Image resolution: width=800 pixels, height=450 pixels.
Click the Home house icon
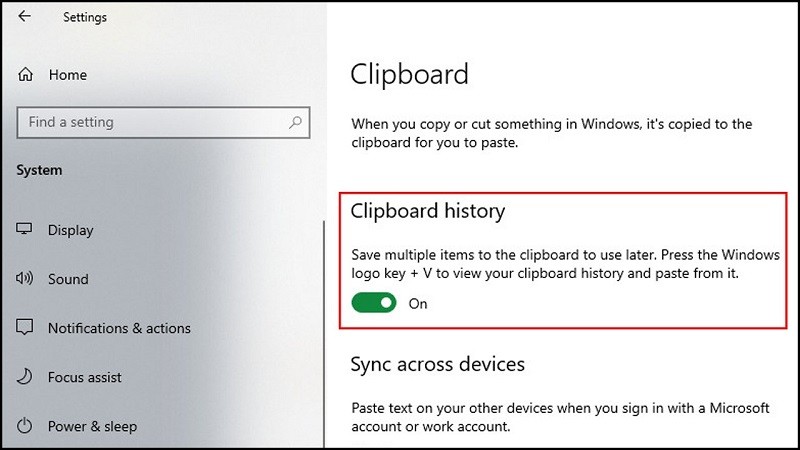25,75
